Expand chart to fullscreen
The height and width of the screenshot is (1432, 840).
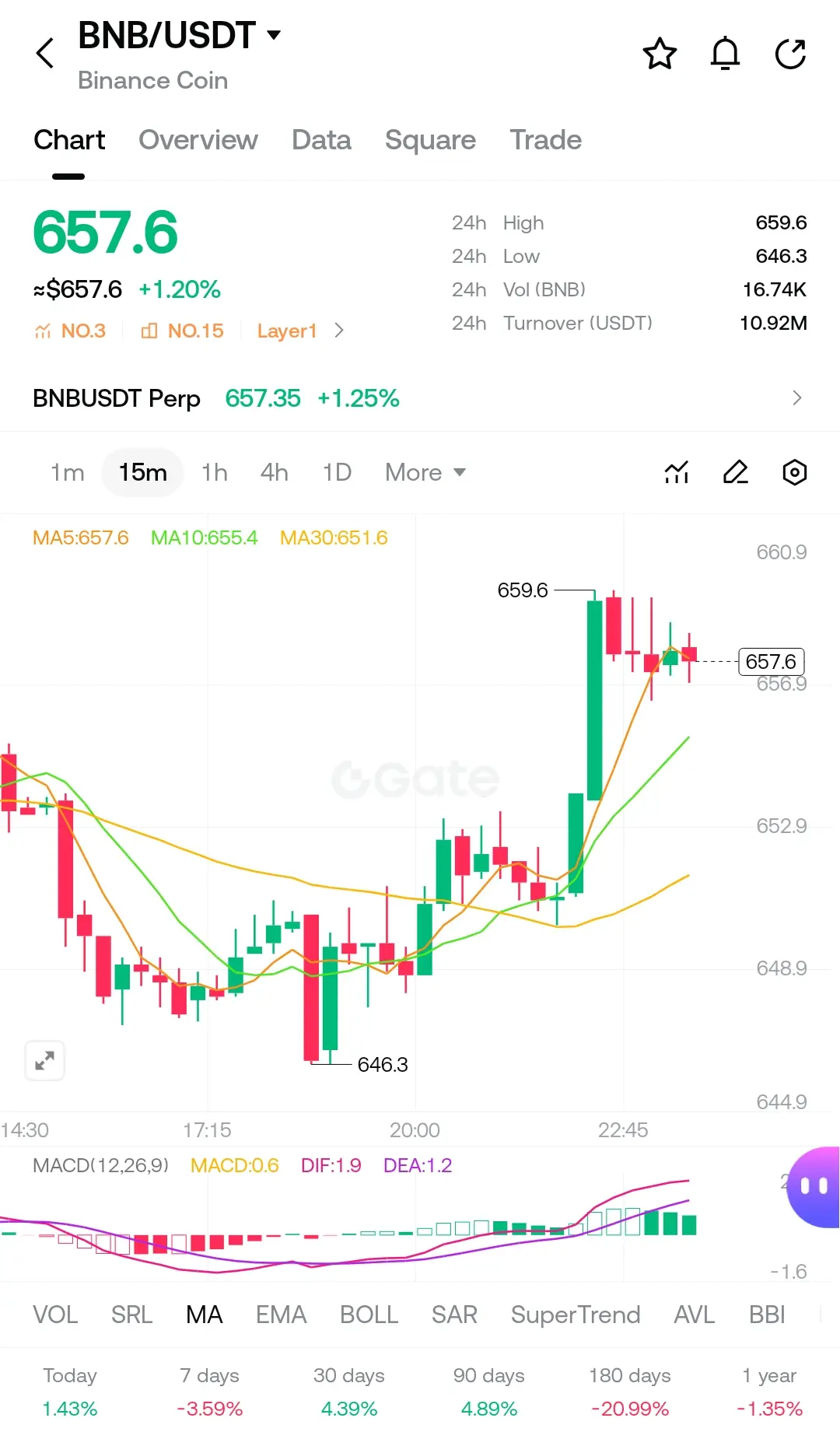click(44, 1060)
